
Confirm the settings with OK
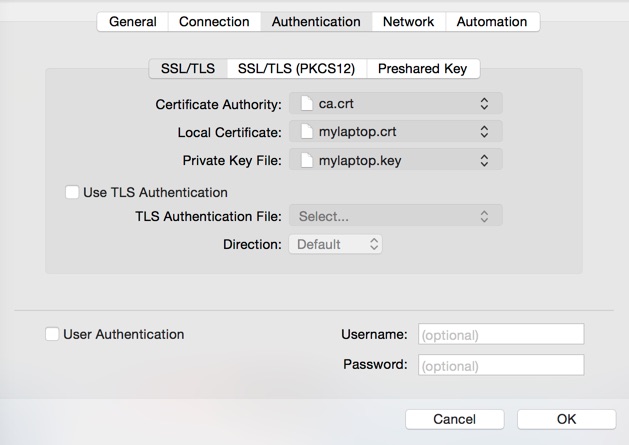click(566, 419)
